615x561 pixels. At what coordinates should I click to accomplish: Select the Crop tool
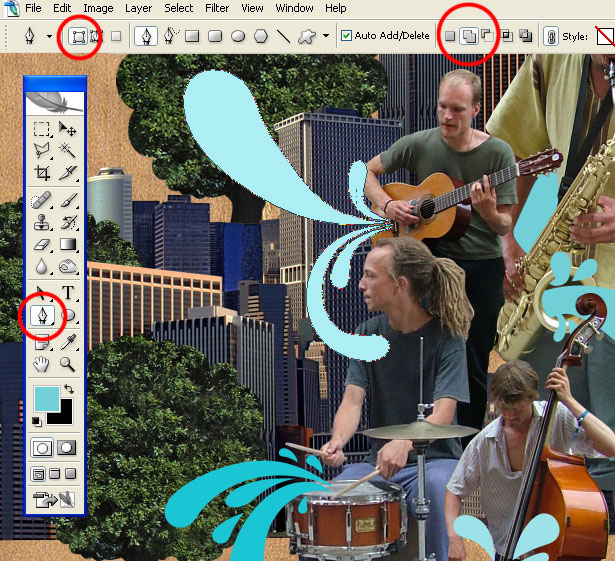[x=42, y=173]
